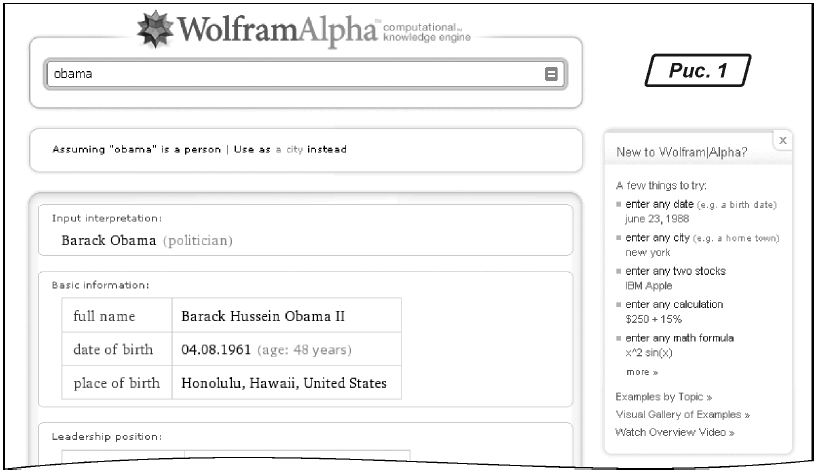Viewport: 817px width, 472px height.
Task: Click the compute button in search box
Action: [x=550, y=74]
